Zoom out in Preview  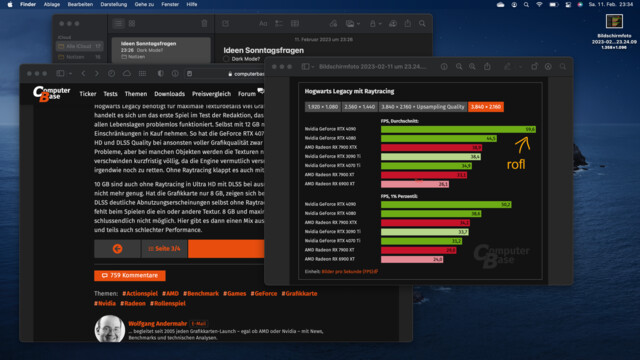[459, 67]
